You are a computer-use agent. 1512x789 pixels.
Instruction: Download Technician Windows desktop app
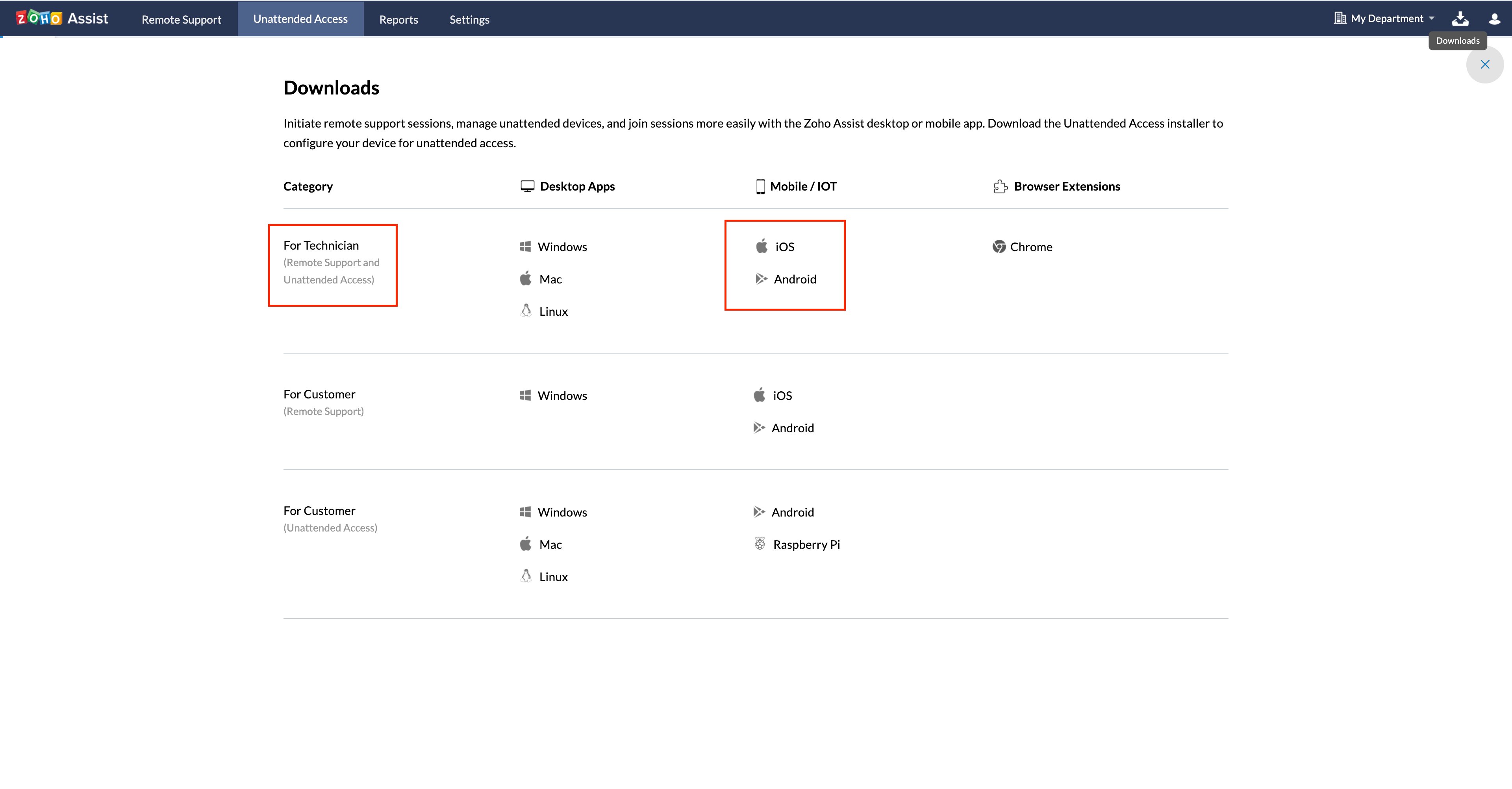point(561,247)
